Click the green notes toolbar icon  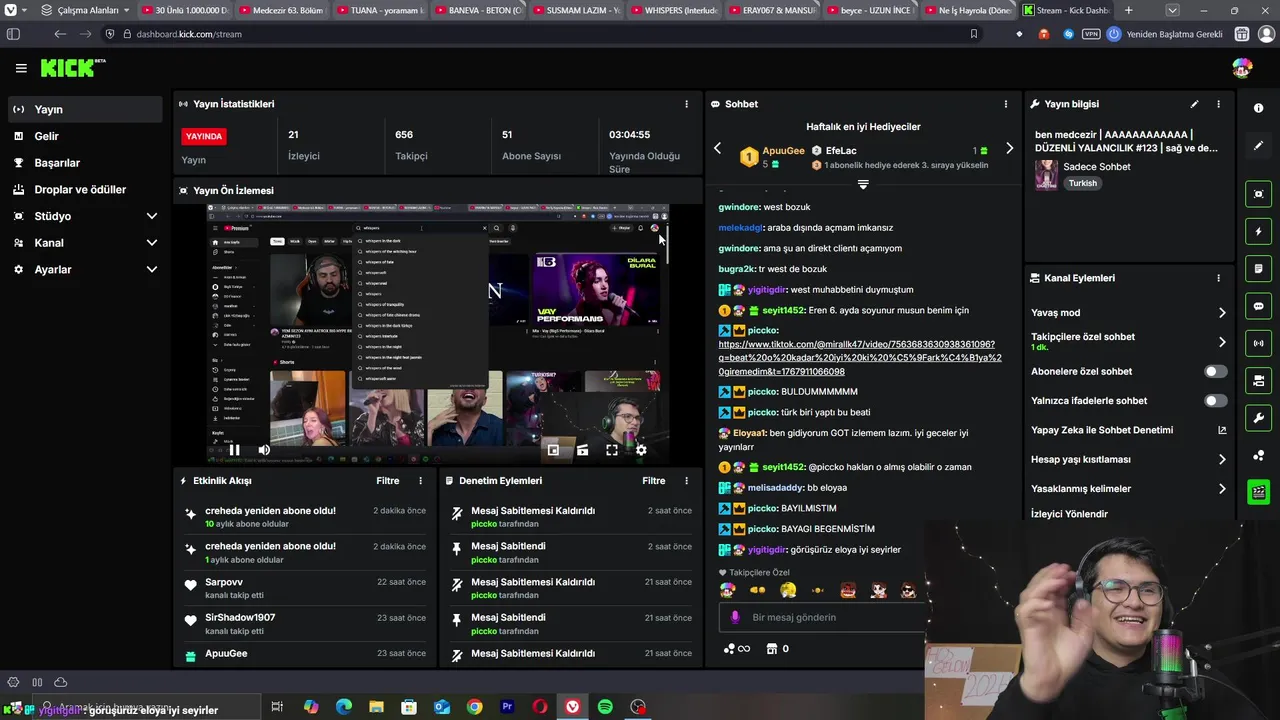click(1258, 269)
